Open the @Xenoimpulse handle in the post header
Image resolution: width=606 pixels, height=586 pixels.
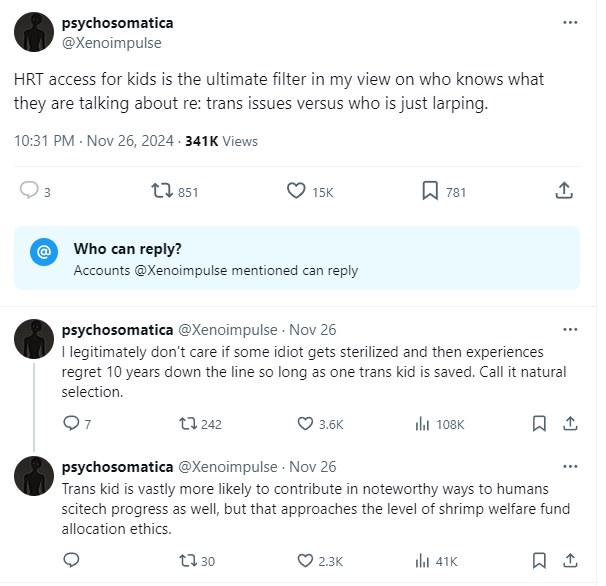pos(112,43)
